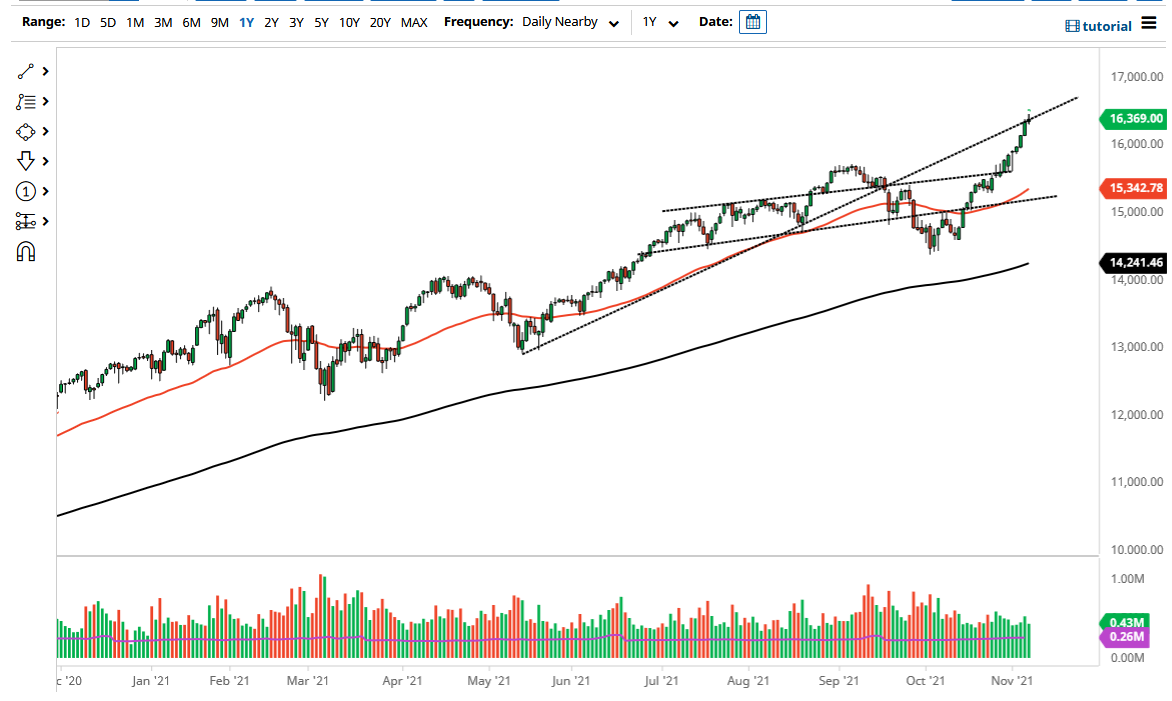This screenshot has height=701, width=1172.
Task: Select the measurement tool
Action: [25, 221]
